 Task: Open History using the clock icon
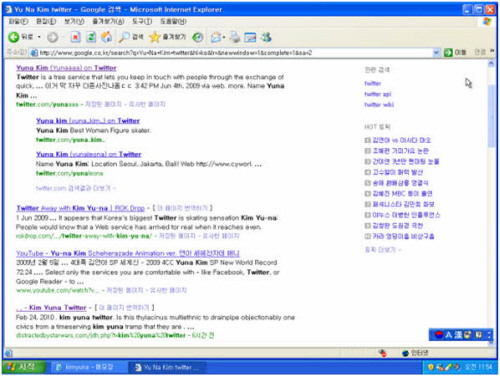[198, 37]
